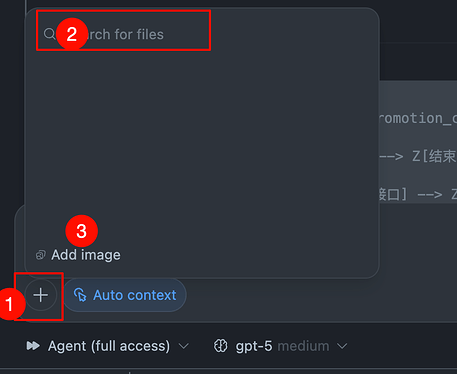Focus the Search for files field
This screenshot has height=374, width=457.
tap(123, 34)
